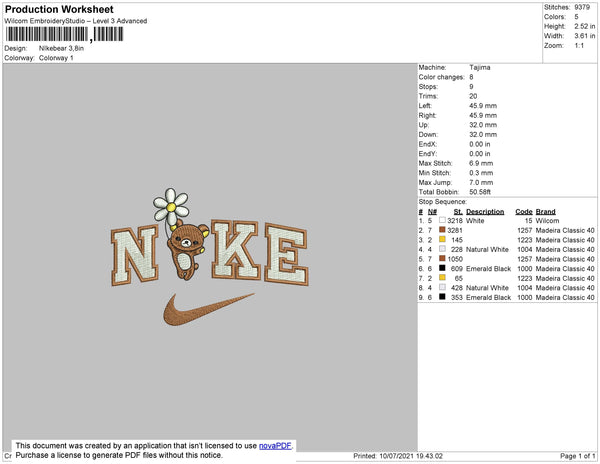Image resolution: width=600 pixels, height=464 pixels.
Task: Select the design name 'Nikebear 3,8in'
Action: pos(61,49)
